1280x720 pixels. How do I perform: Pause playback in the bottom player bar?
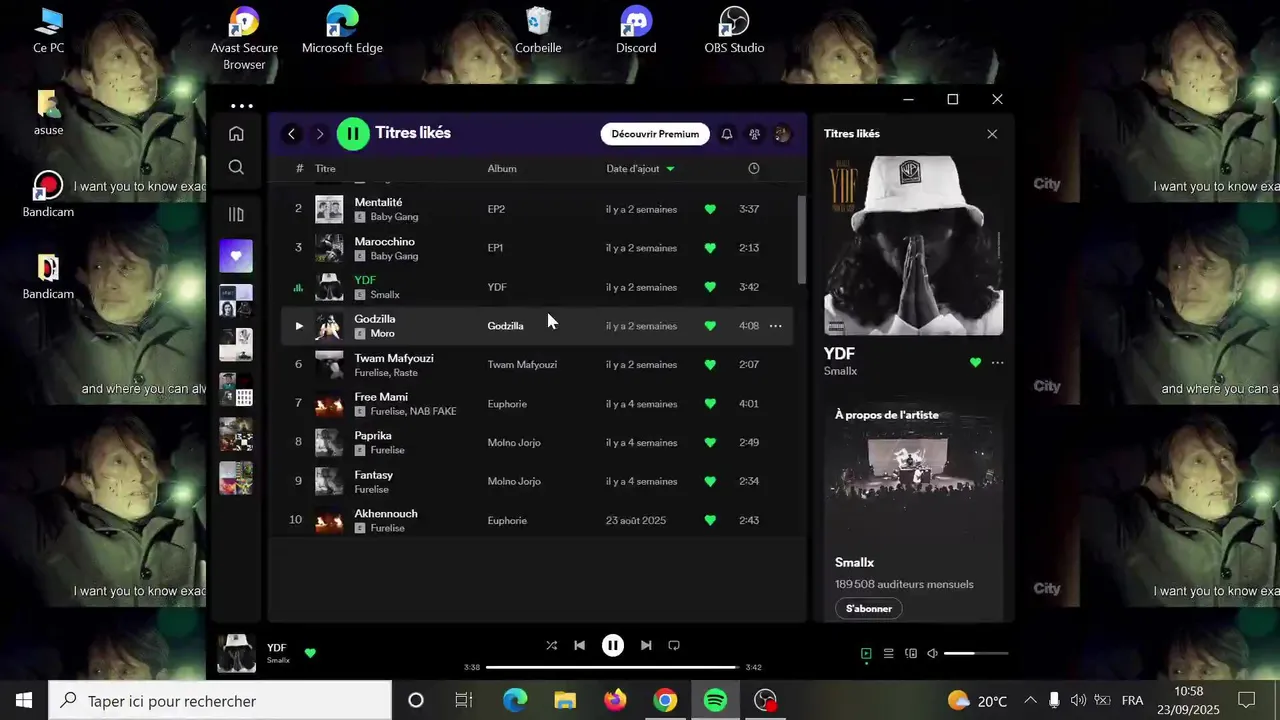pyautogui.click(x=613, y=646)
